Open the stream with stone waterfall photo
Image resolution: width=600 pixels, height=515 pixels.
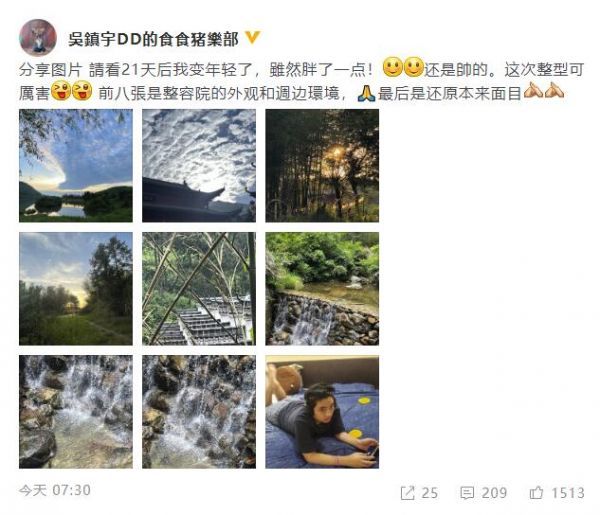(322, 289)
